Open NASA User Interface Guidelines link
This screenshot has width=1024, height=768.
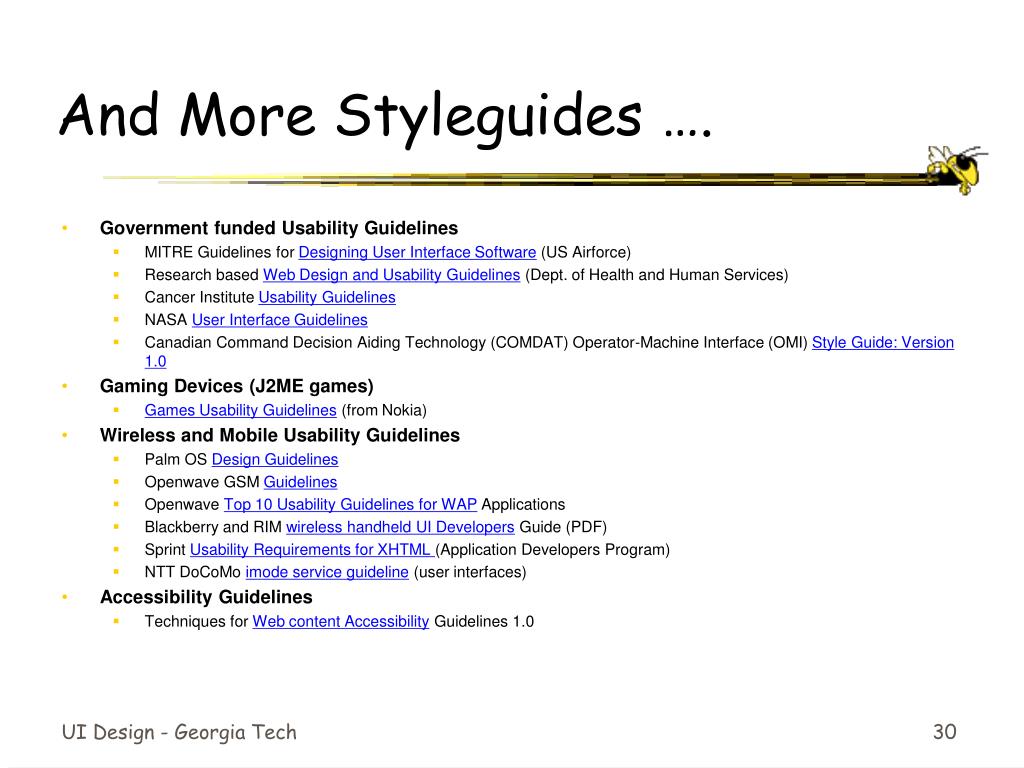tap(280, 320)
